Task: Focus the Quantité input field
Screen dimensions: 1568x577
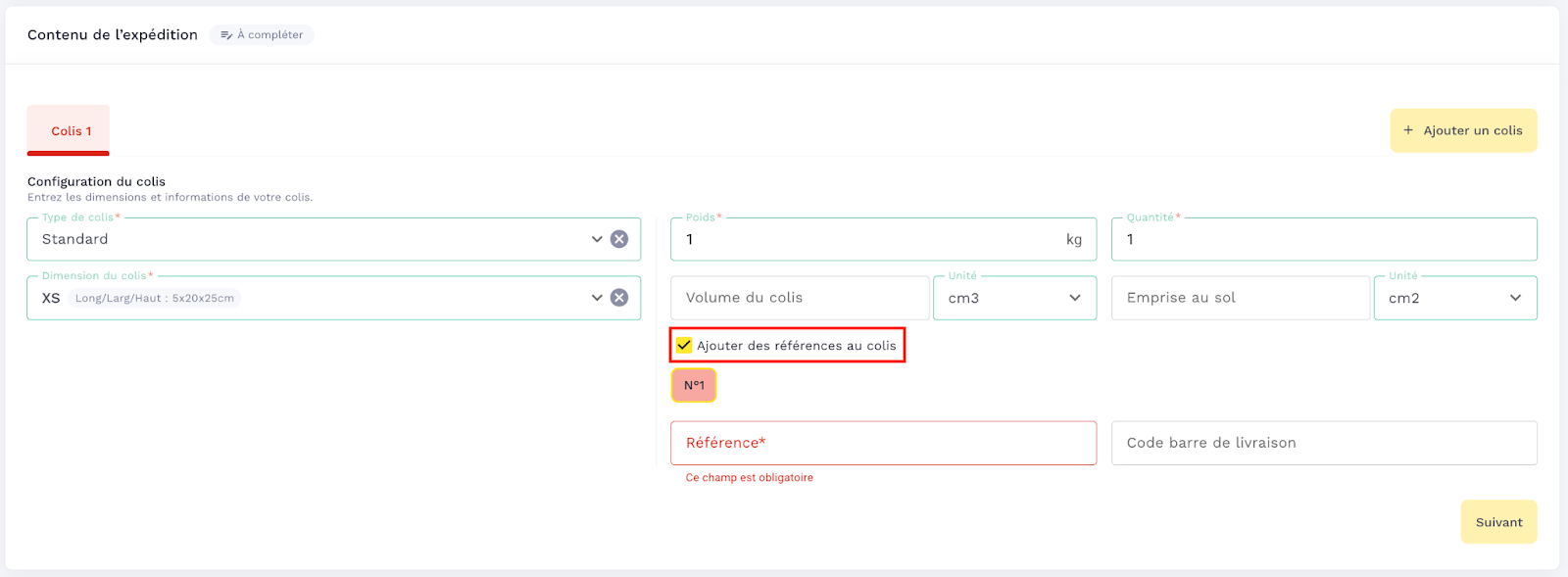Action: pyautogui.click(x=1323, y=239)
